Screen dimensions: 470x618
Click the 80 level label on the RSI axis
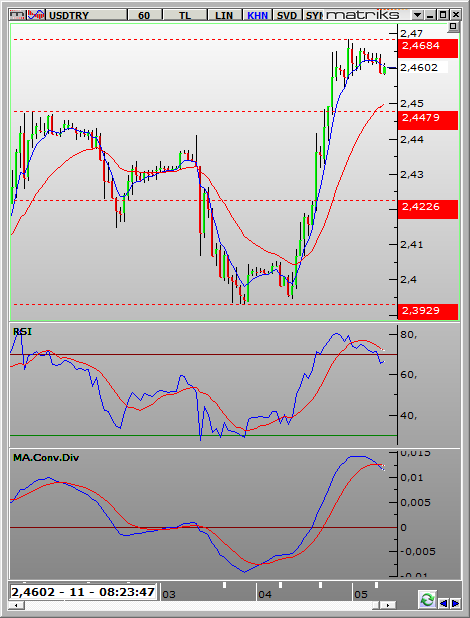pos(409,335)
